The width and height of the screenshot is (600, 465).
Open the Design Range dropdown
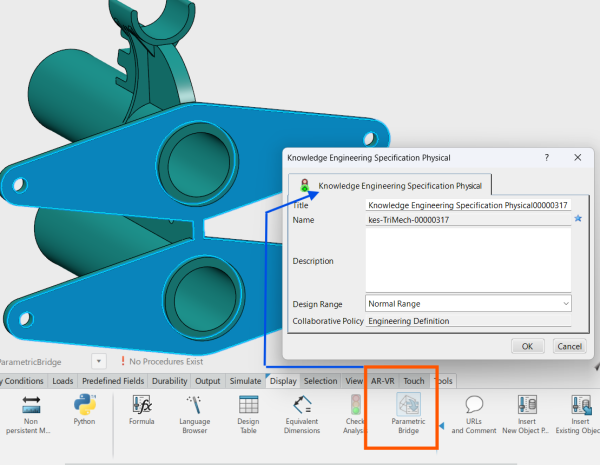468,303
